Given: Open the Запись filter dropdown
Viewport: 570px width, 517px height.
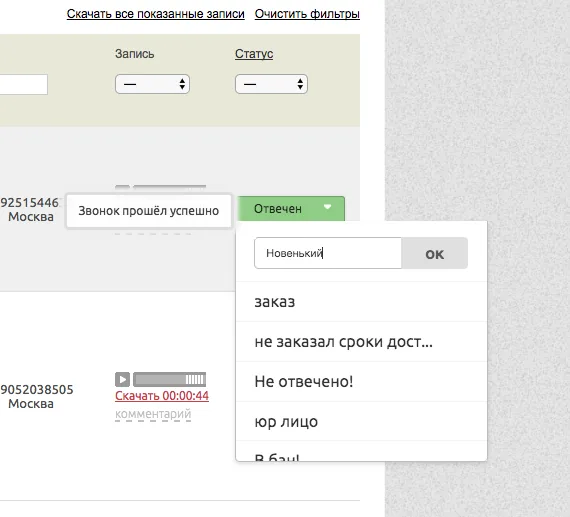Looking at the screenshot, I should [152, 84].
